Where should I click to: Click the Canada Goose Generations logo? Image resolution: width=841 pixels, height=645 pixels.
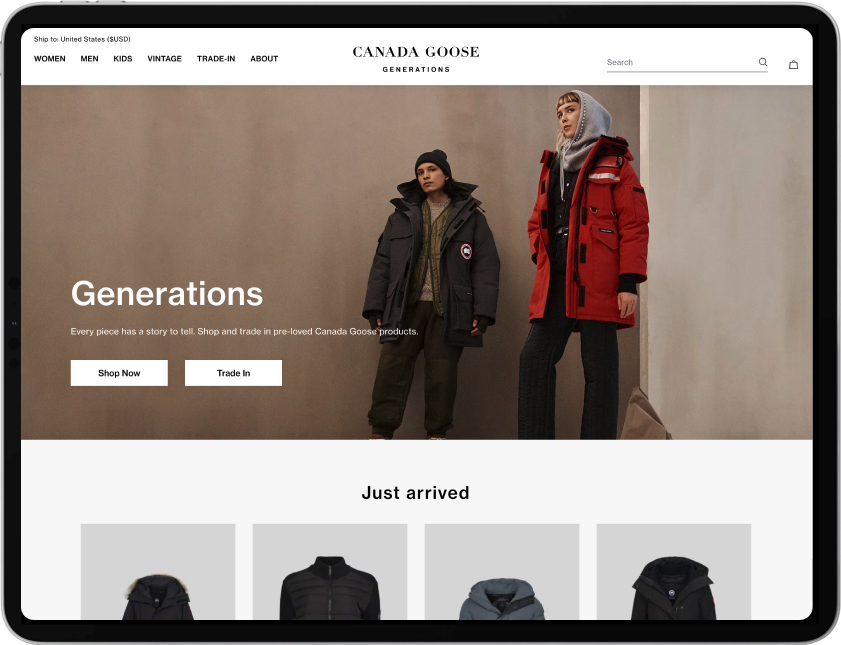coord(416,59)
